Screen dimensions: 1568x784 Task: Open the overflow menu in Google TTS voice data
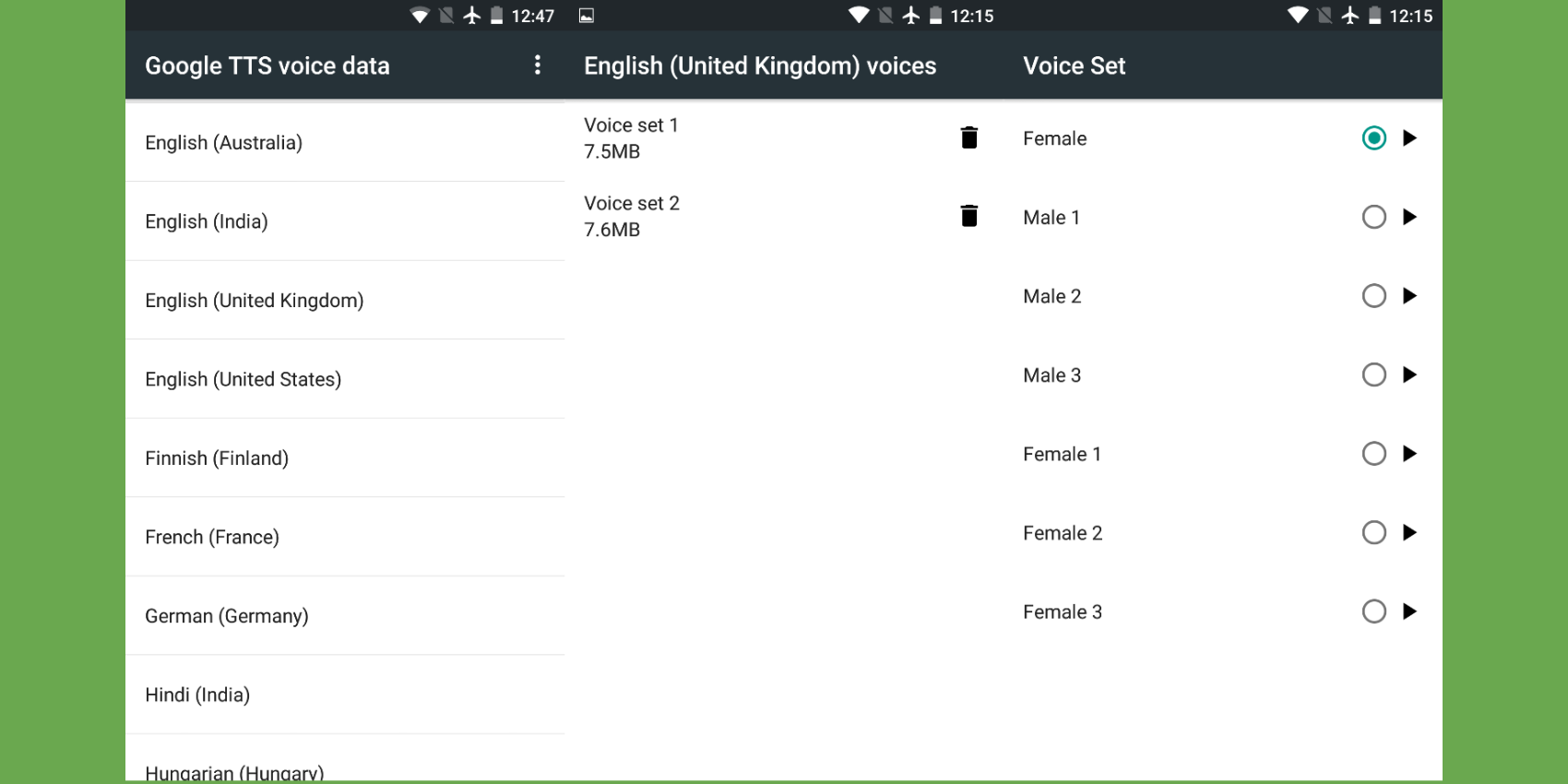click(538, 65)
